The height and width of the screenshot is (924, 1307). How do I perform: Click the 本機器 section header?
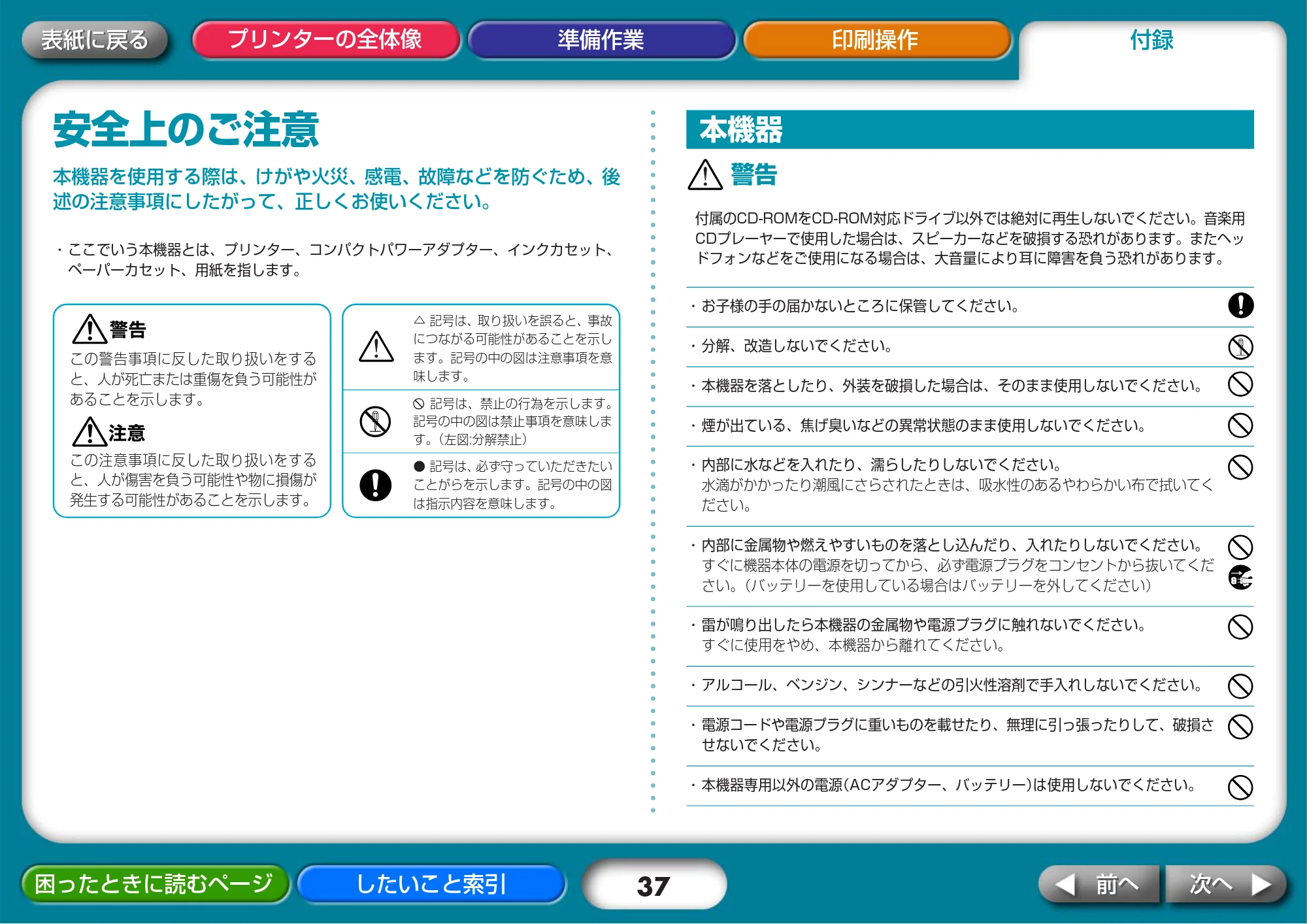click(x=970, y=129)
